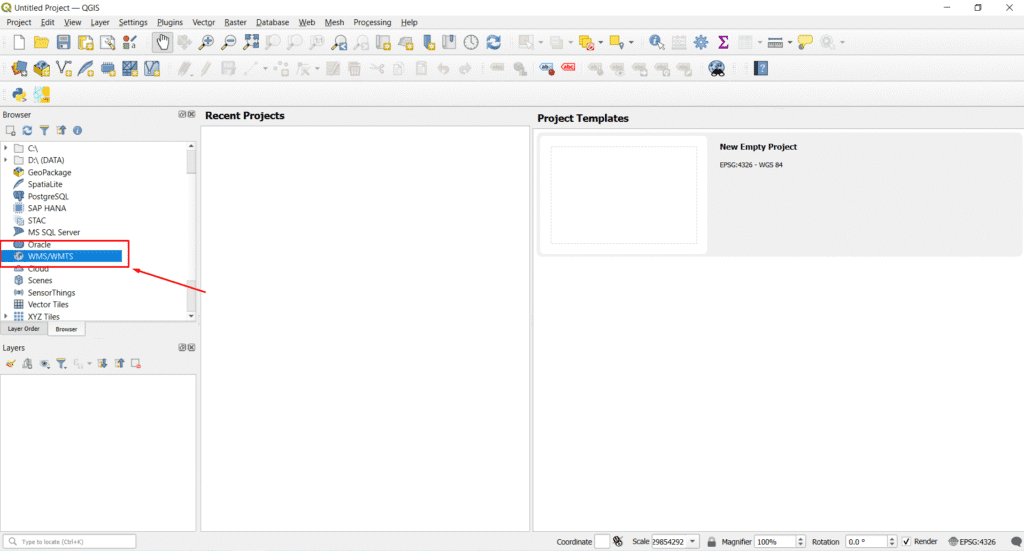Switch to the Browser tab
The width and height of the screenshot is (1024, 551).
[x=66, y=330]
